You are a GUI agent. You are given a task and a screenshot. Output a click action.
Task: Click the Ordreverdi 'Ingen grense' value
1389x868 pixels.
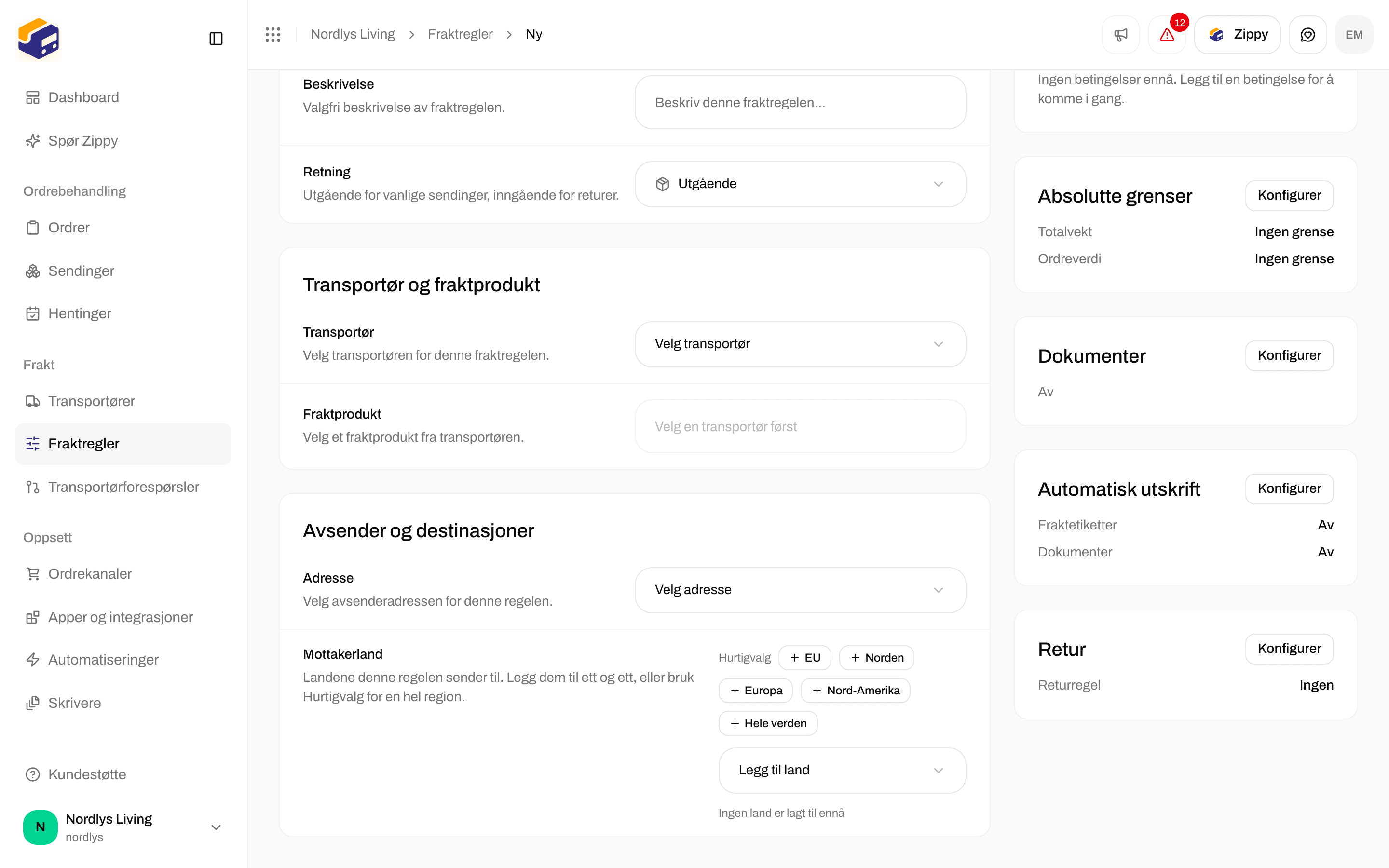[1294, 259]
